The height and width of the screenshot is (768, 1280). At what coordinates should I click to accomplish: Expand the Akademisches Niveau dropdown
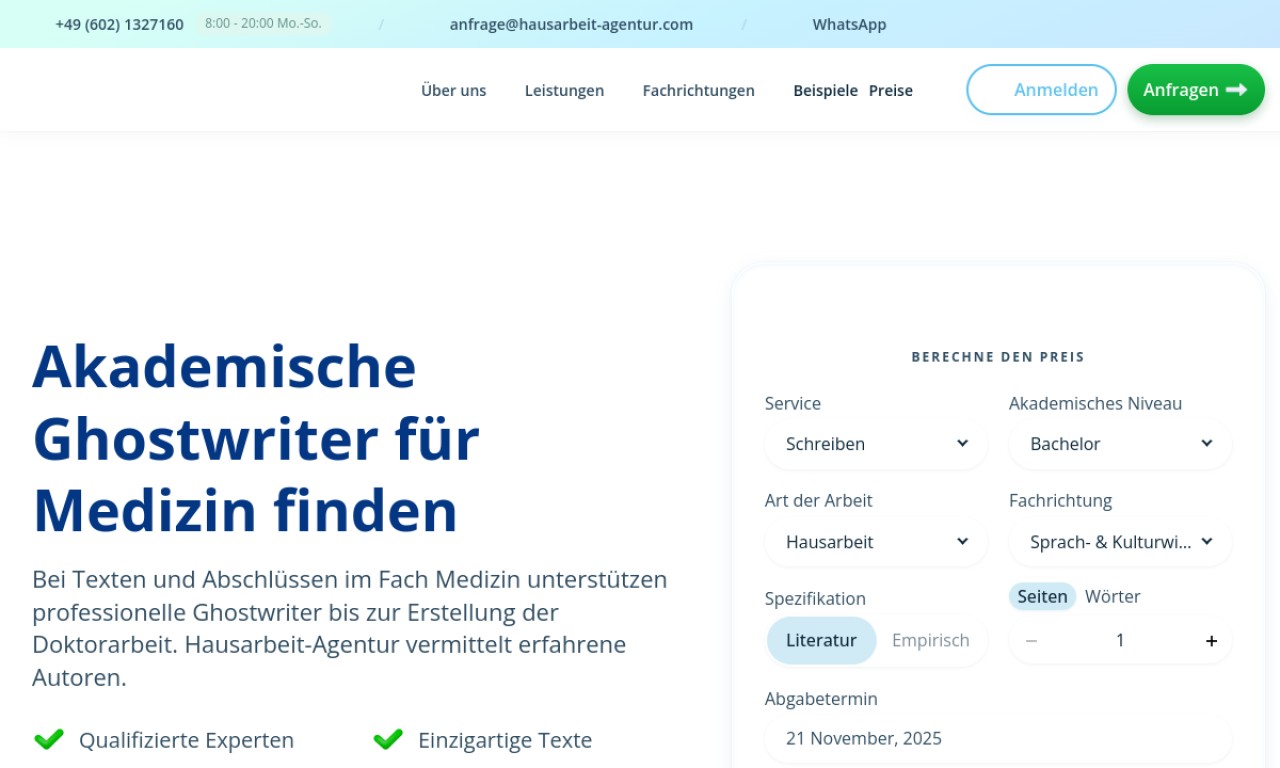point(1120,444)
